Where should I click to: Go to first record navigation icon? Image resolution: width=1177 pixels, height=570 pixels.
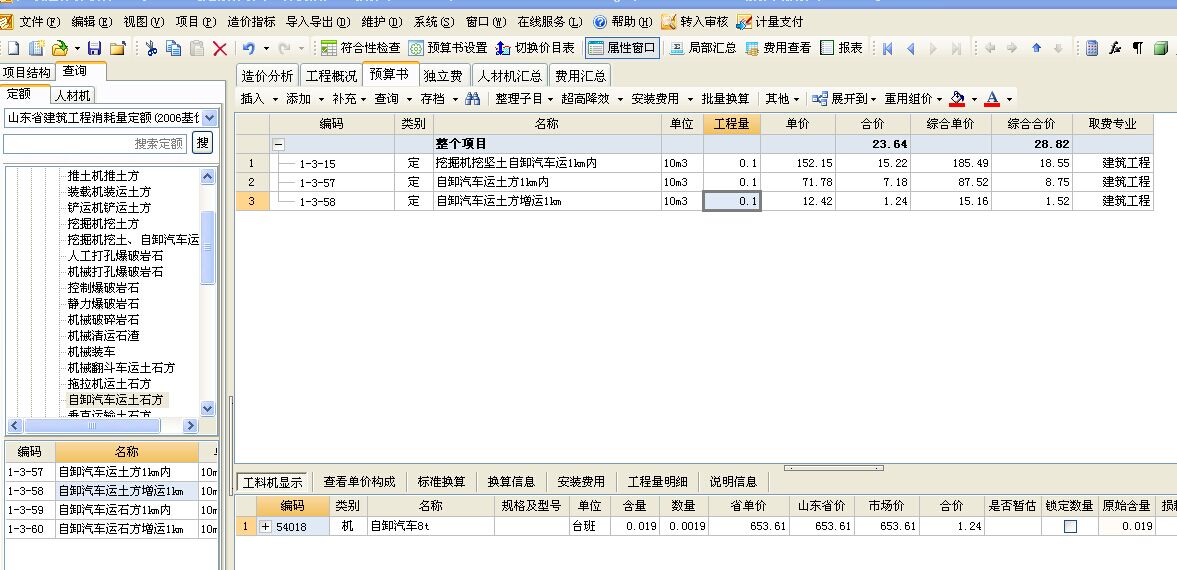click(887, 49)
